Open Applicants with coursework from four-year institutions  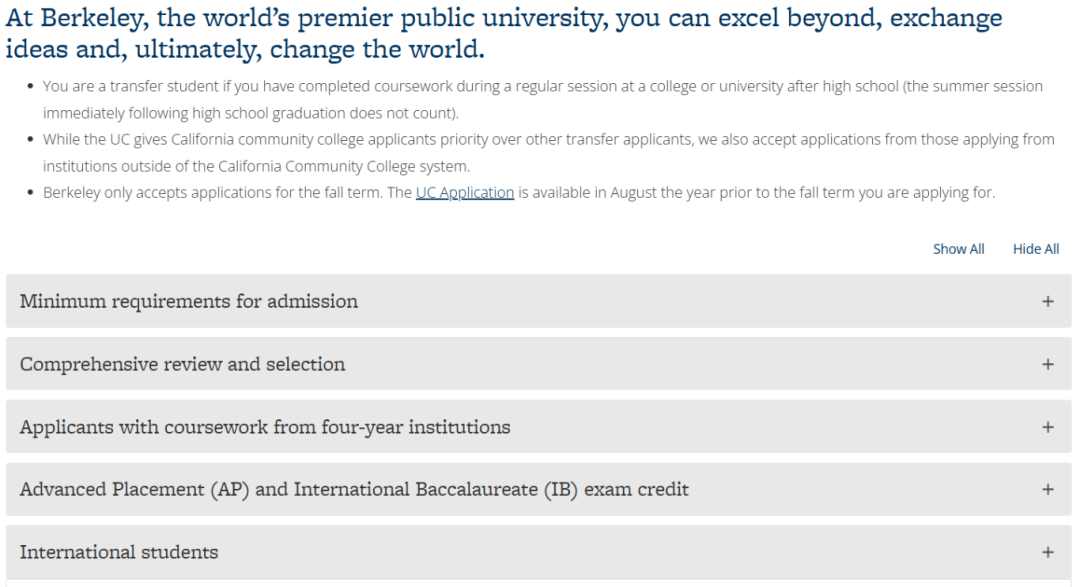pos(265,427)
